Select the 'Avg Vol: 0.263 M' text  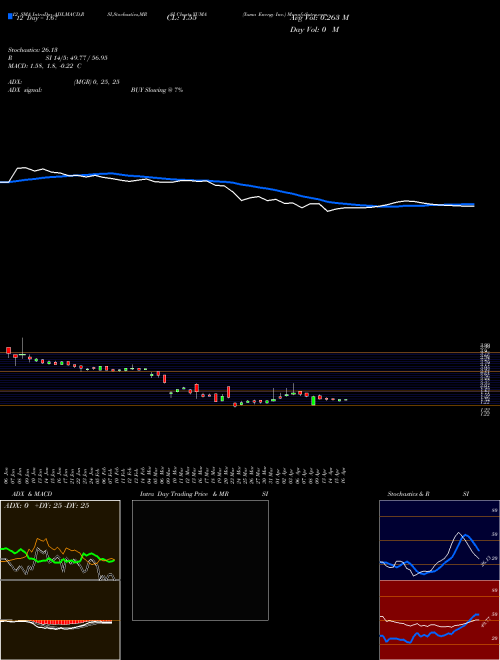point(319,18)
